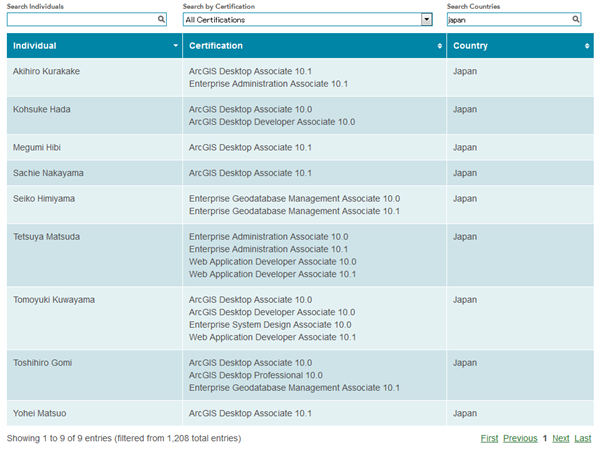Click Japan in Kohsuke Hada's row
The image size is (600, 450).
point(465,109)
